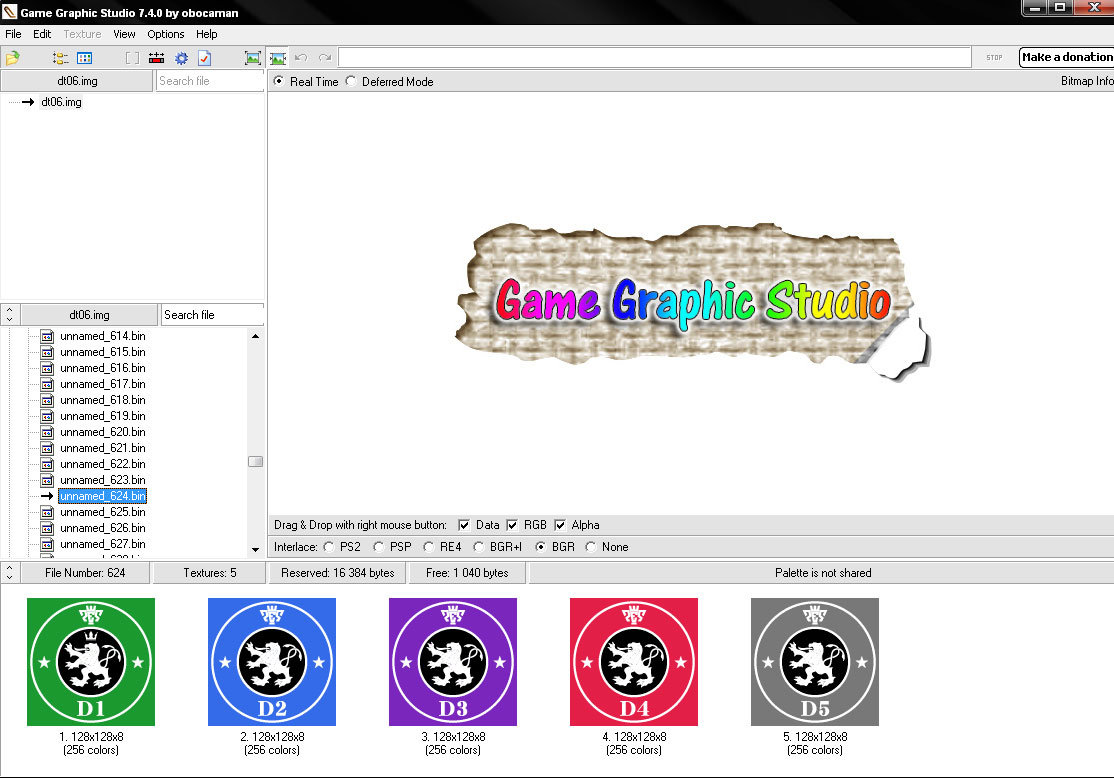
Task: Click the spinner beside File Number 624
Action: click(9, 573)
